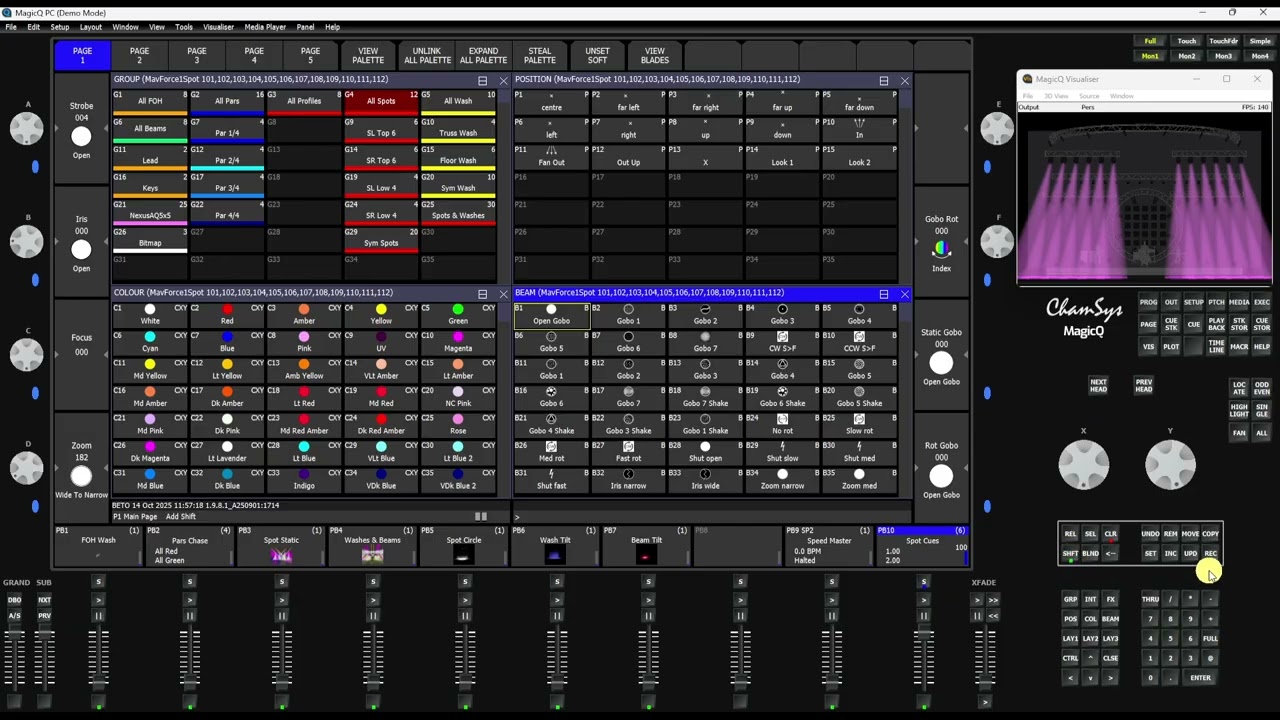Toggle the SHFT key on the keypad
The image size is (1280, 720).
(1070, 554)
